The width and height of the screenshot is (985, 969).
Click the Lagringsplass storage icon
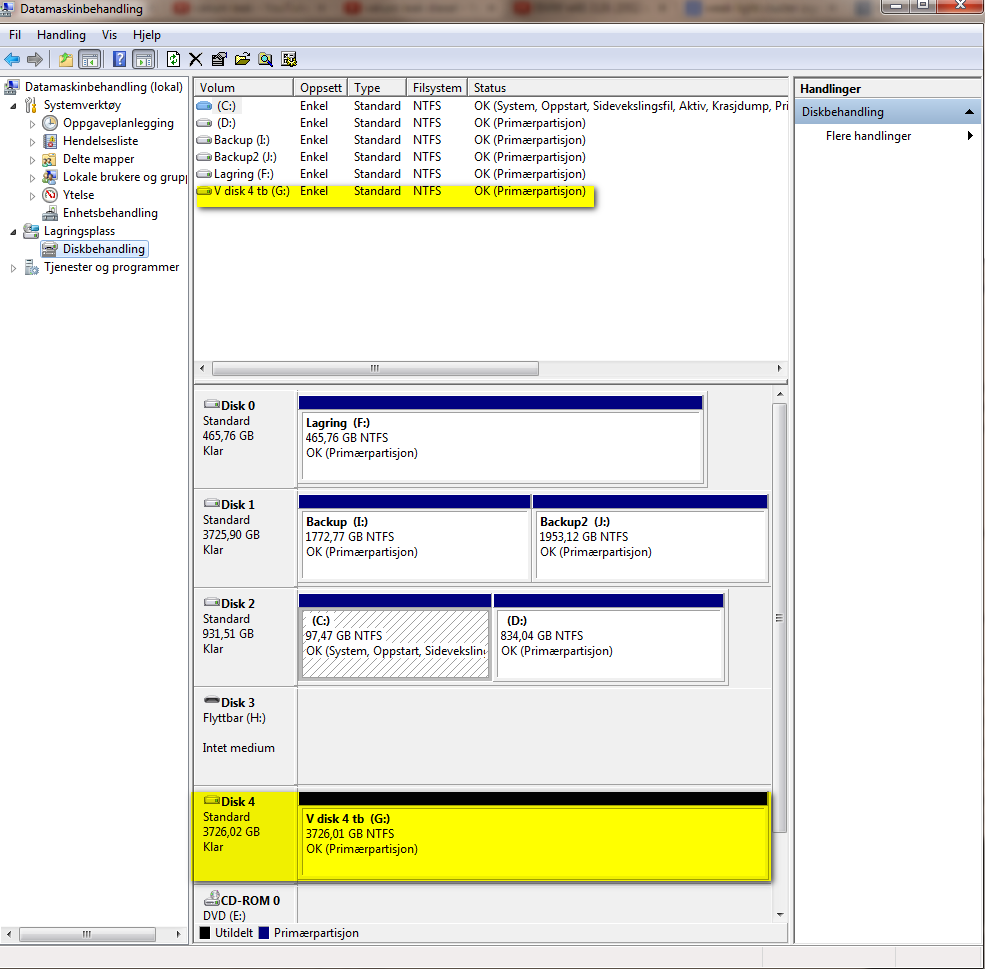coord(31,231)
